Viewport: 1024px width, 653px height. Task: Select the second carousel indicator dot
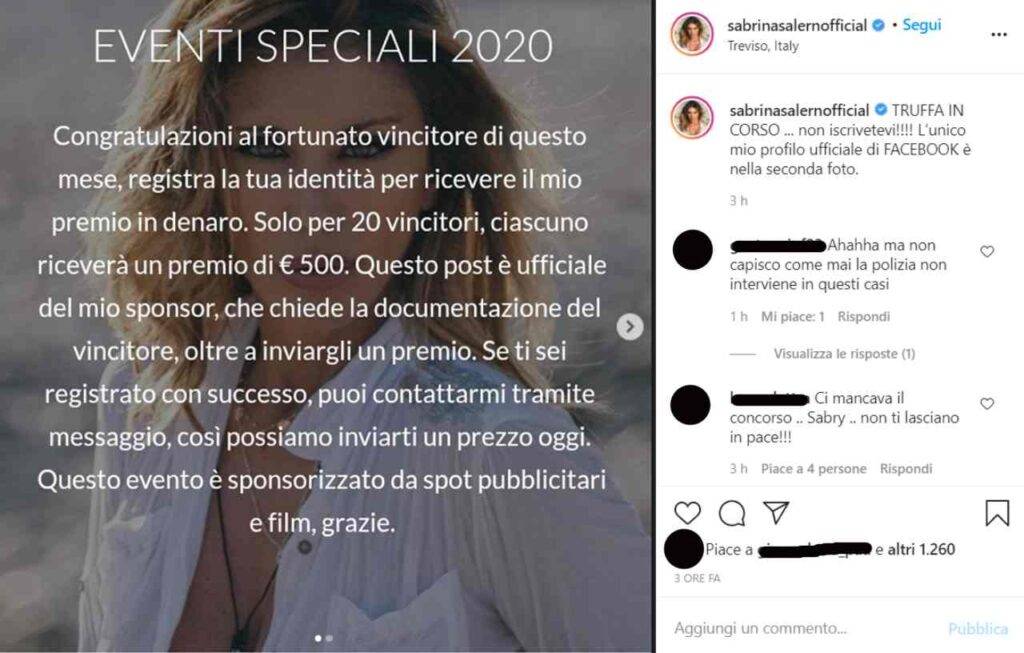[329, 638]
